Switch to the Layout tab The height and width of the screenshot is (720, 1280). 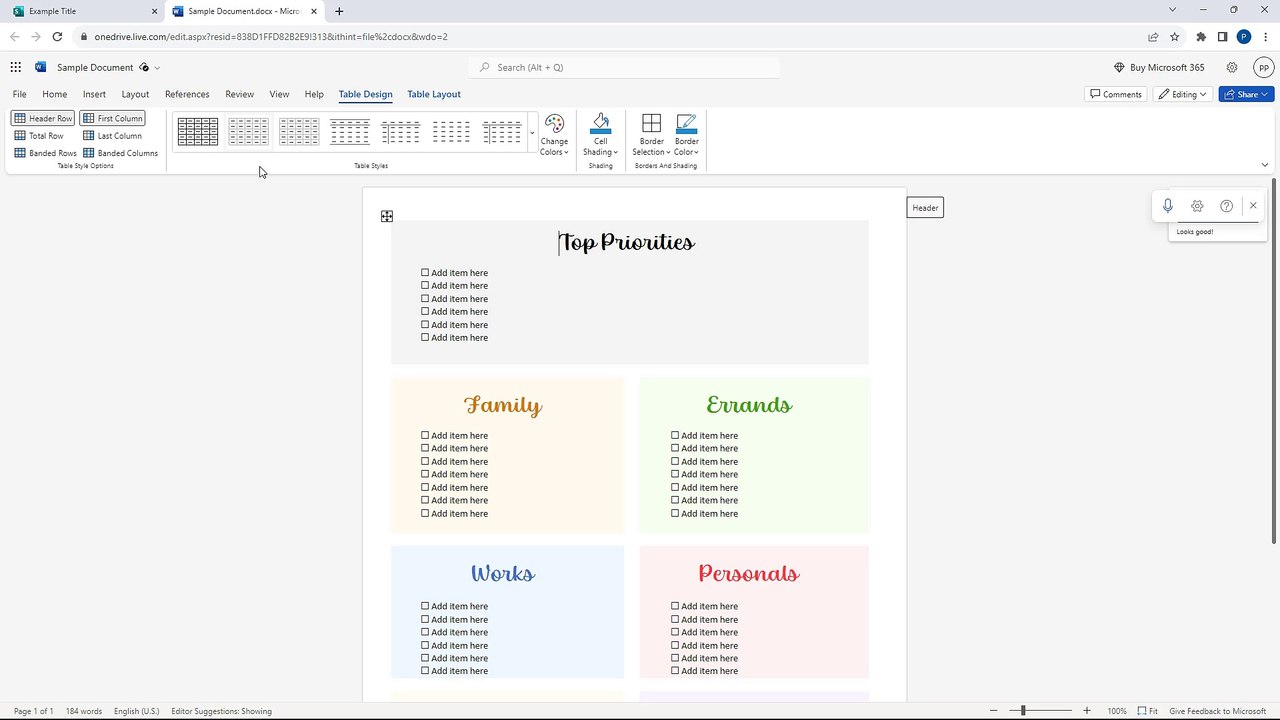click(x=135, y=94)
